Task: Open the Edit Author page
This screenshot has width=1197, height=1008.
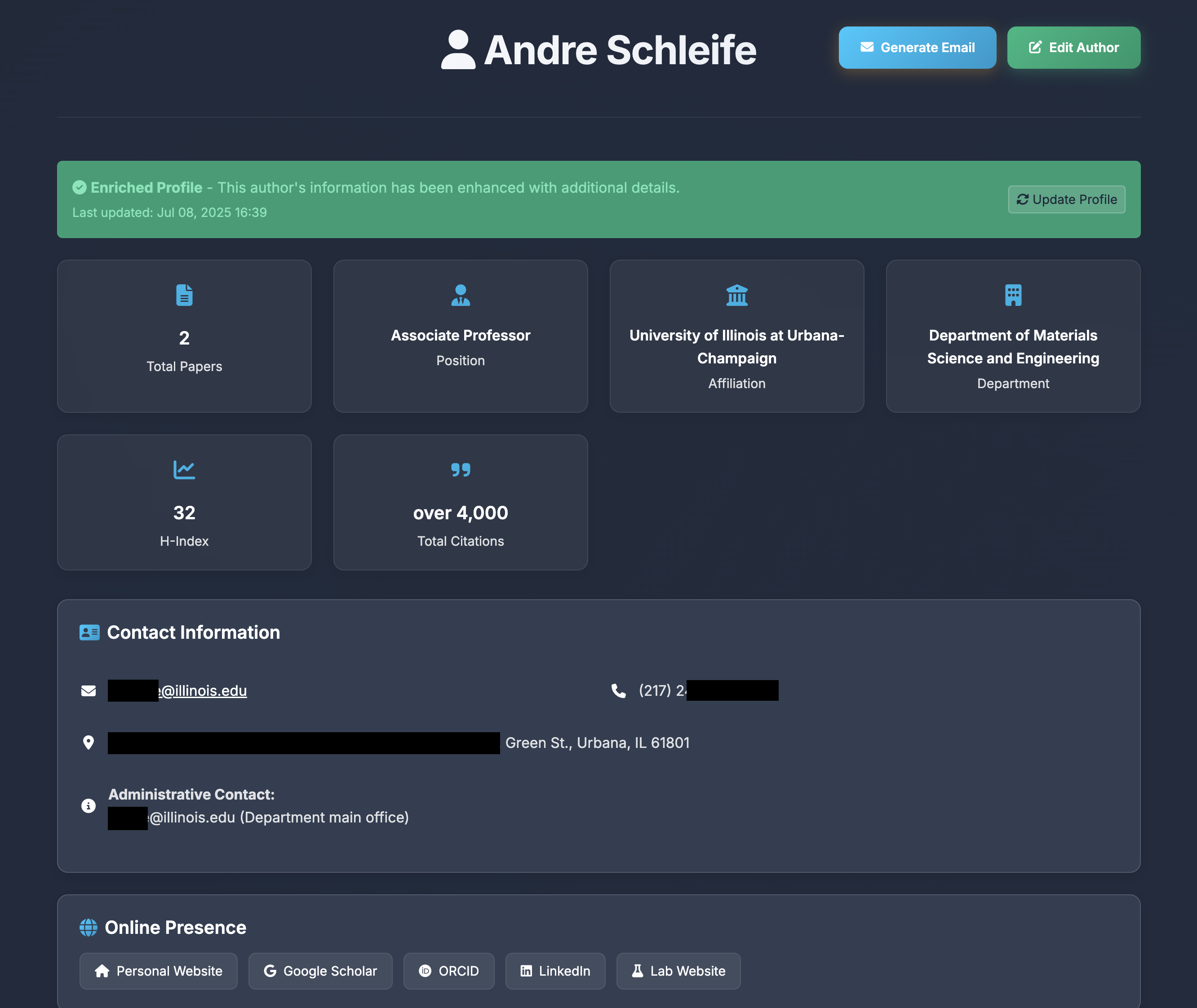Action: [1073, 48]
